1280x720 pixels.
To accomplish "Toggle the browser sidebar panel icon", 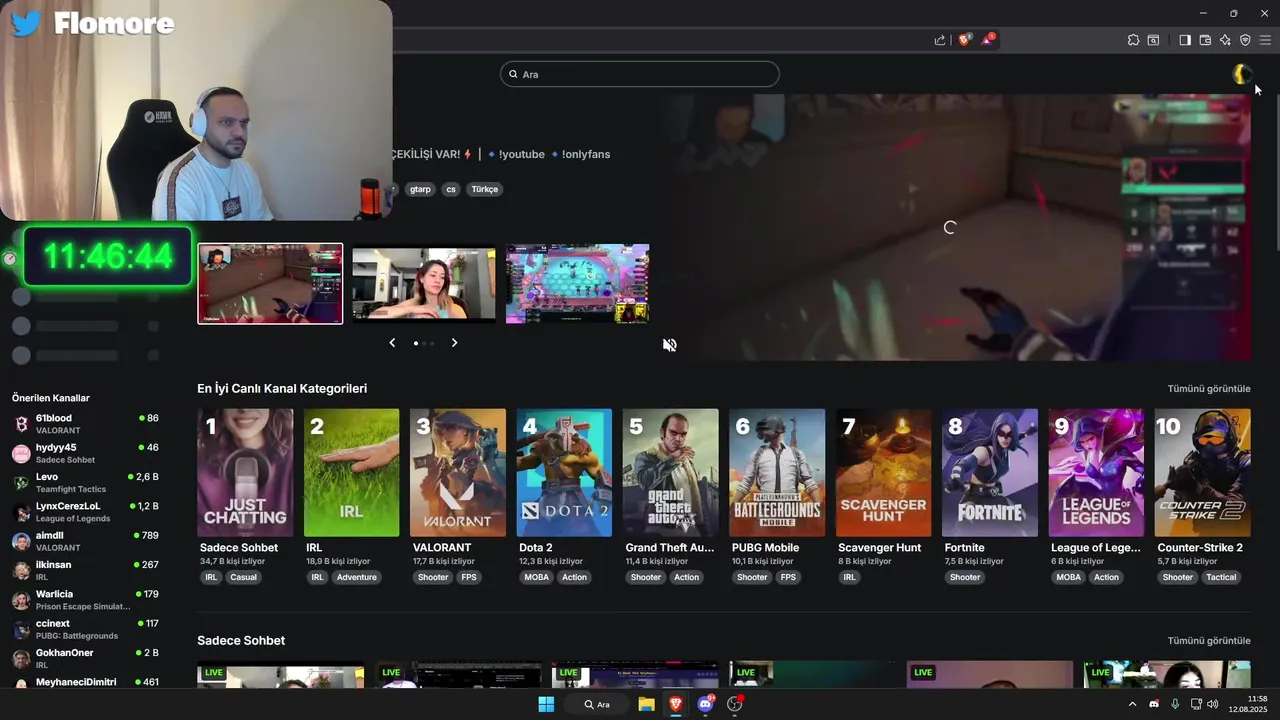I will [1185, 40].
